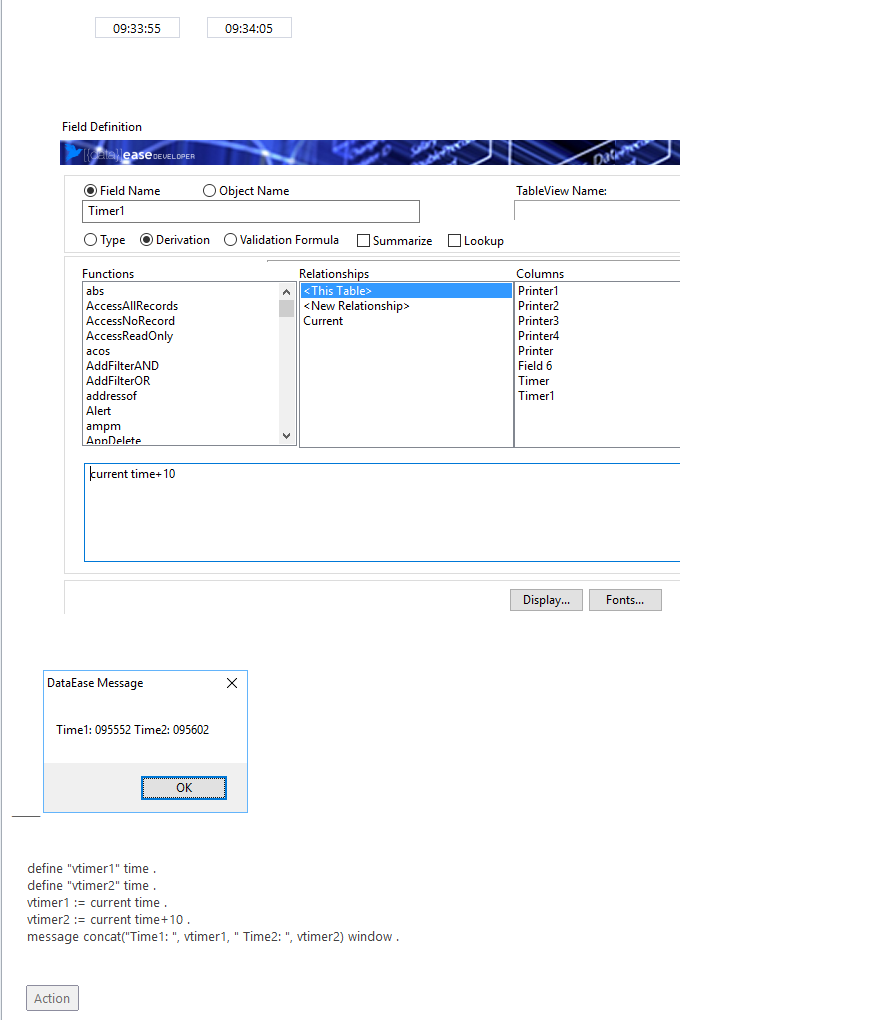Image resolution: width=882 pixels, height=1020 pixels.
Task: Confirm the DataEase Message with OK
Action: (184, 788)
